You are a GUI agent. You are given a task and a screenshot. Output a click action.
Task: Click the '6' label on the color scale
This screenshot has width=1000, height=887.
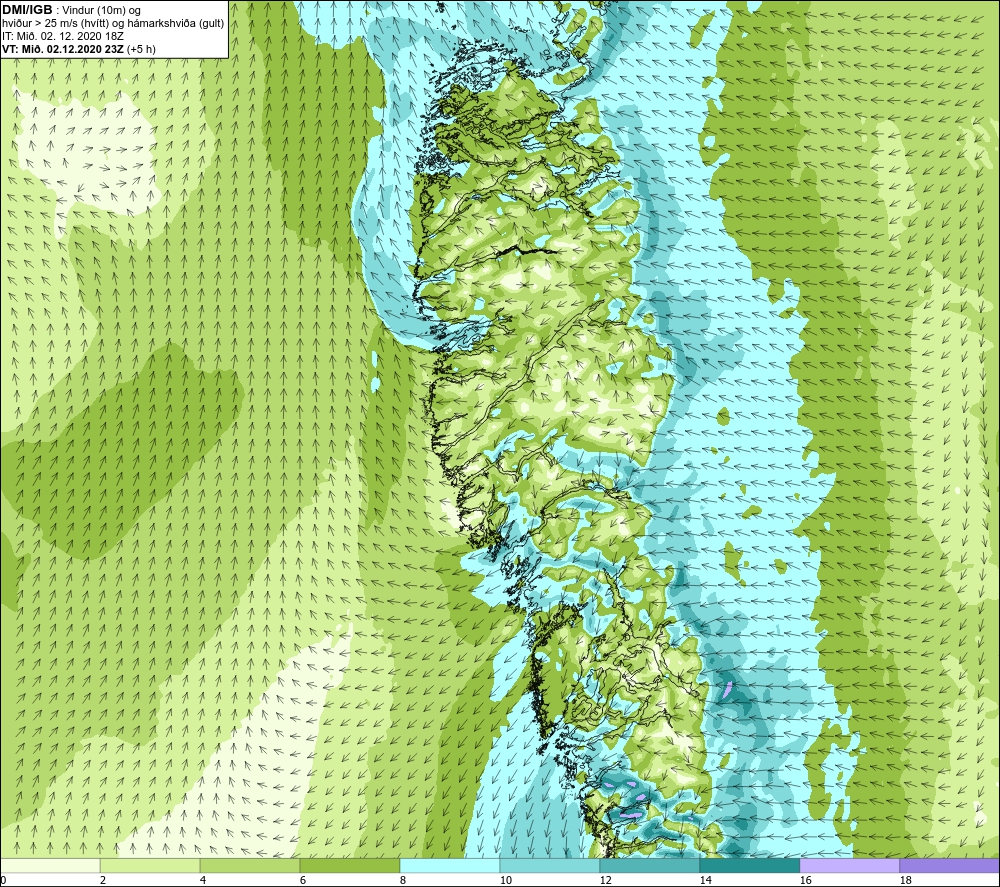[x=303, y=881]
